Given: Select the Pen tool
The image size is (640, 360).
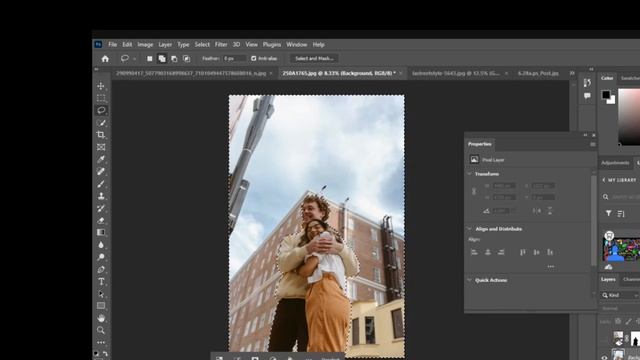Looking at the screenshot, I should click(x=101, y=269).
